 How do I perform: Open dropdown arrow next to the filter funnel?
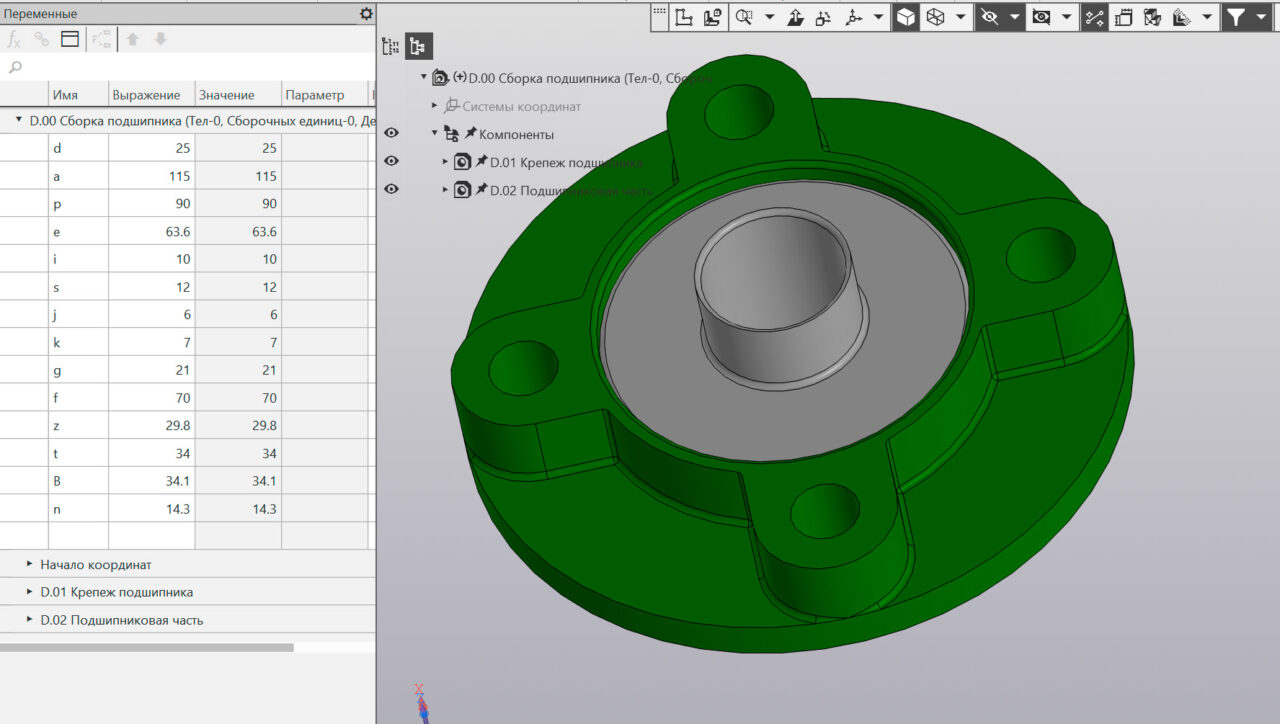point(1260,17)
